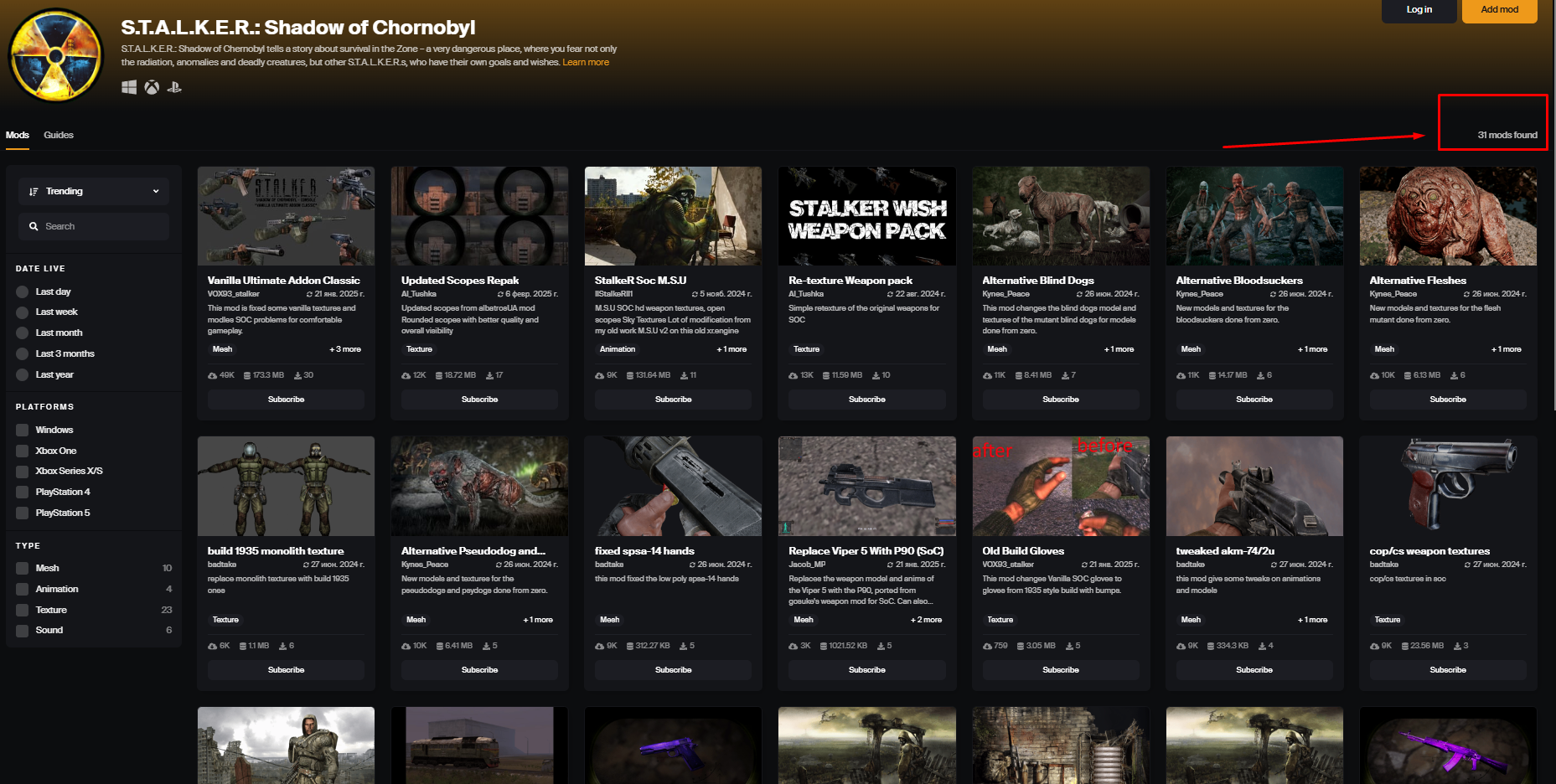Viewport: 1556px width, 784px height.
Task: Select the Last year date filter
Action: point(23,375)
